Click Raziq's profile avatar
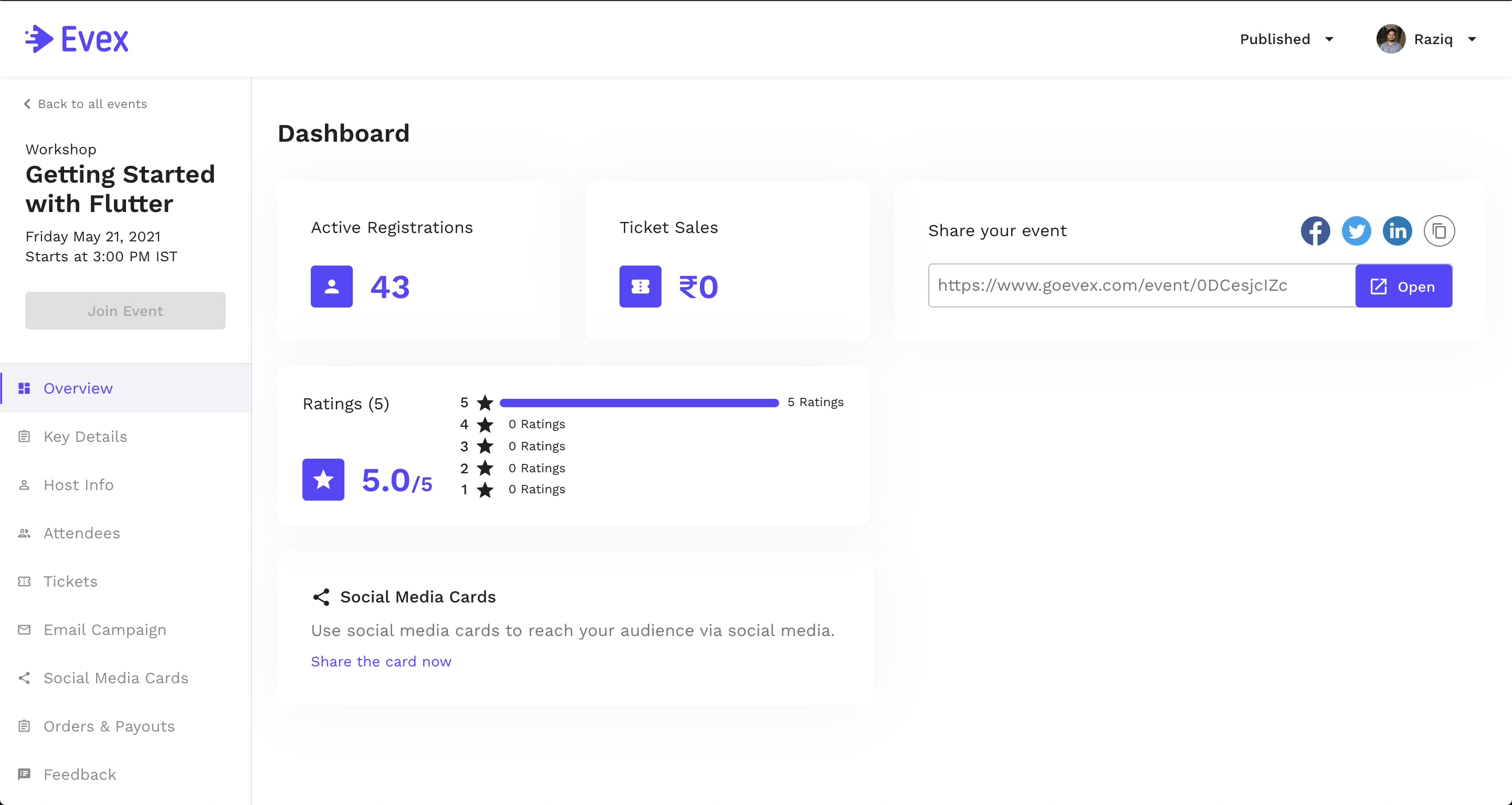This screenshot has width=1512, height=805. pyautogui.click(x=1391, y=39)
